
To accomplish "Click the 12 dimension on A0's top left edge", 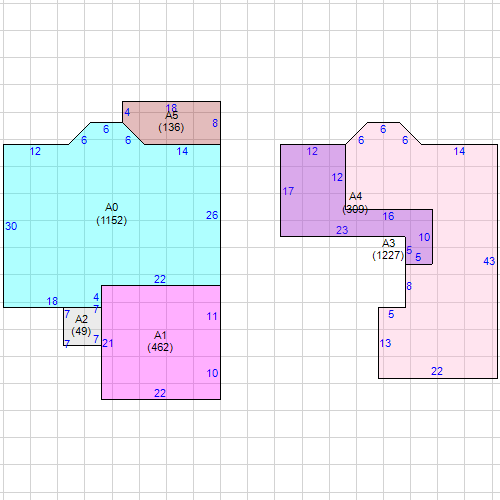I will coord(35,151).
